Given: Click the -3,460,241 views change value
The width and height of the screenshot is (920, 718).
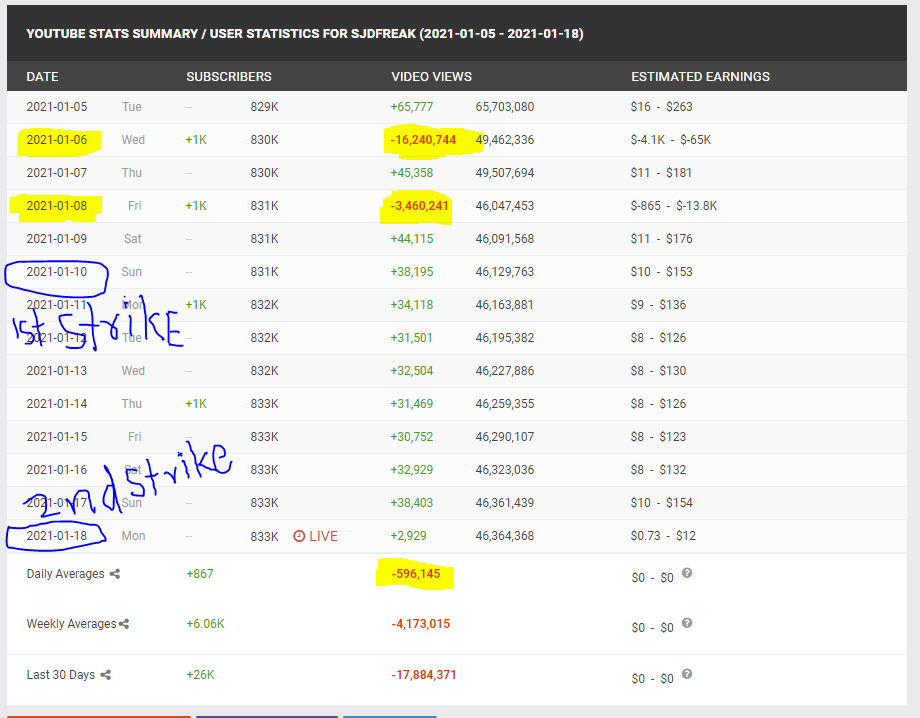Looking at the screenshot, I should (x=420, y=206).
